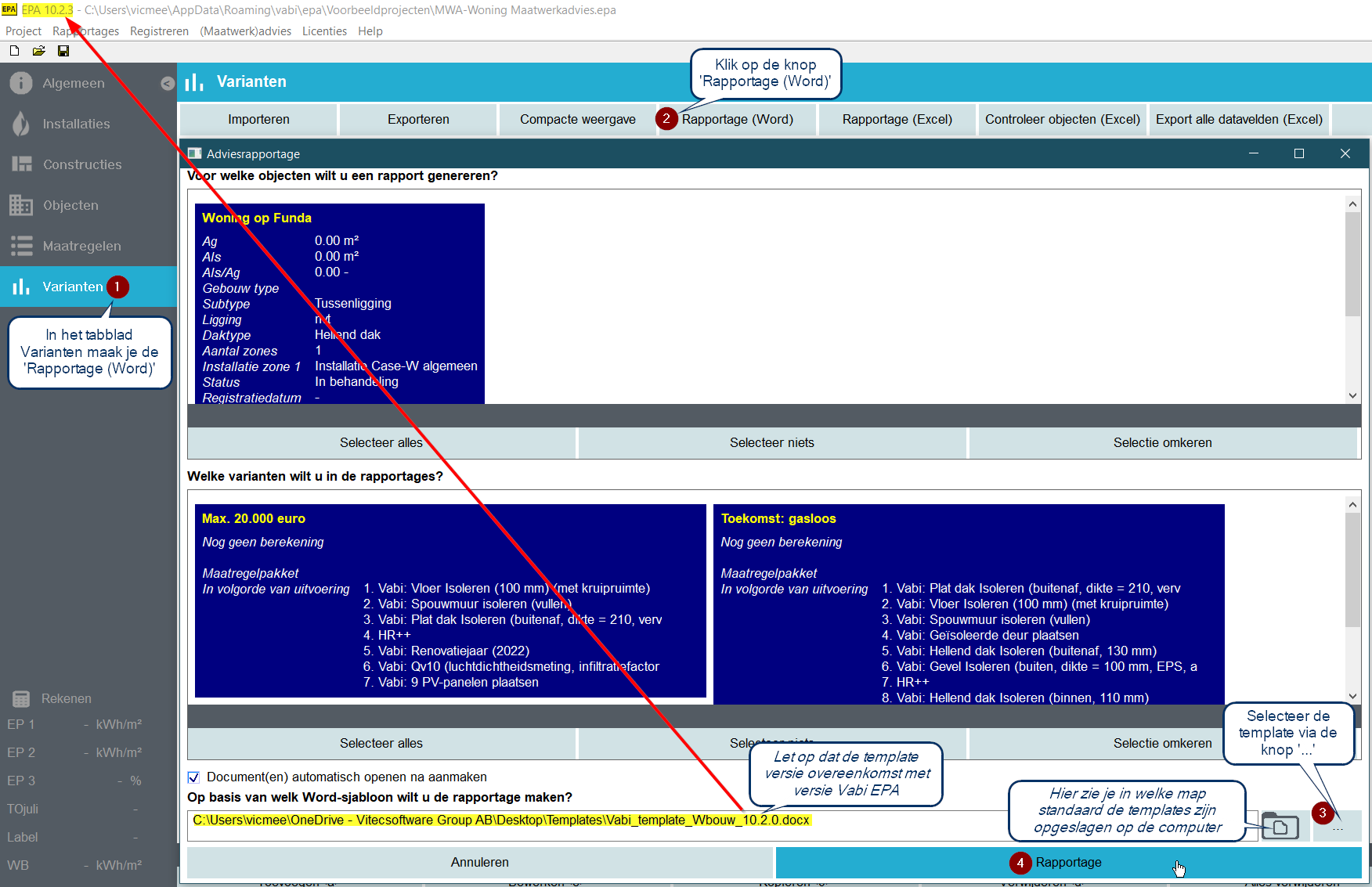This screenshot has width=1372, height=887.
Task: Click the Varianten header chart icon
Action: [194, 82]
